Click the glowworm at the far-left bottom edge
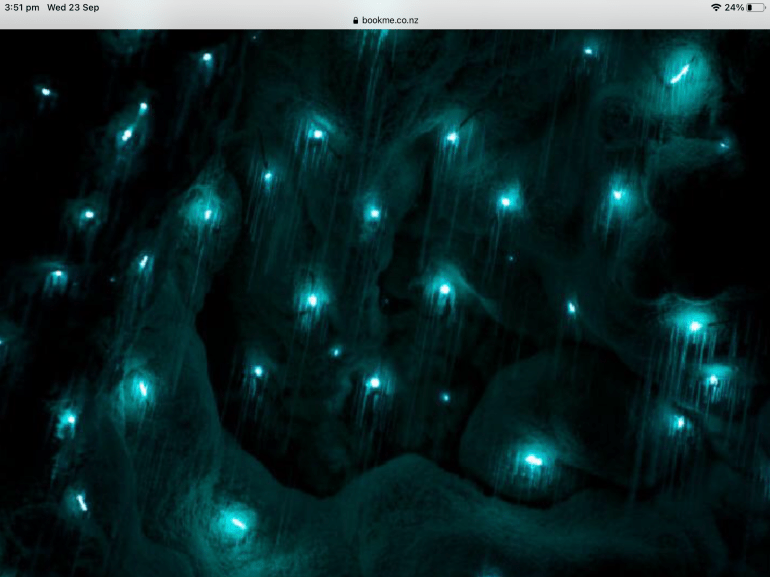 [x=78, y=501]
